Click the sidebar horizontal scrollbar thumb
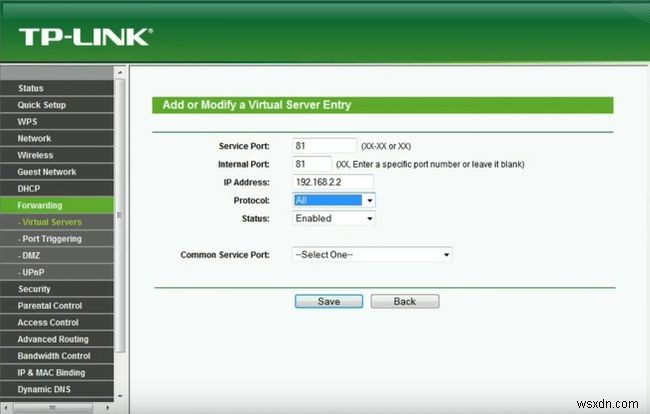650x414 pixels. pyautogui.click(x=53, y=408)
